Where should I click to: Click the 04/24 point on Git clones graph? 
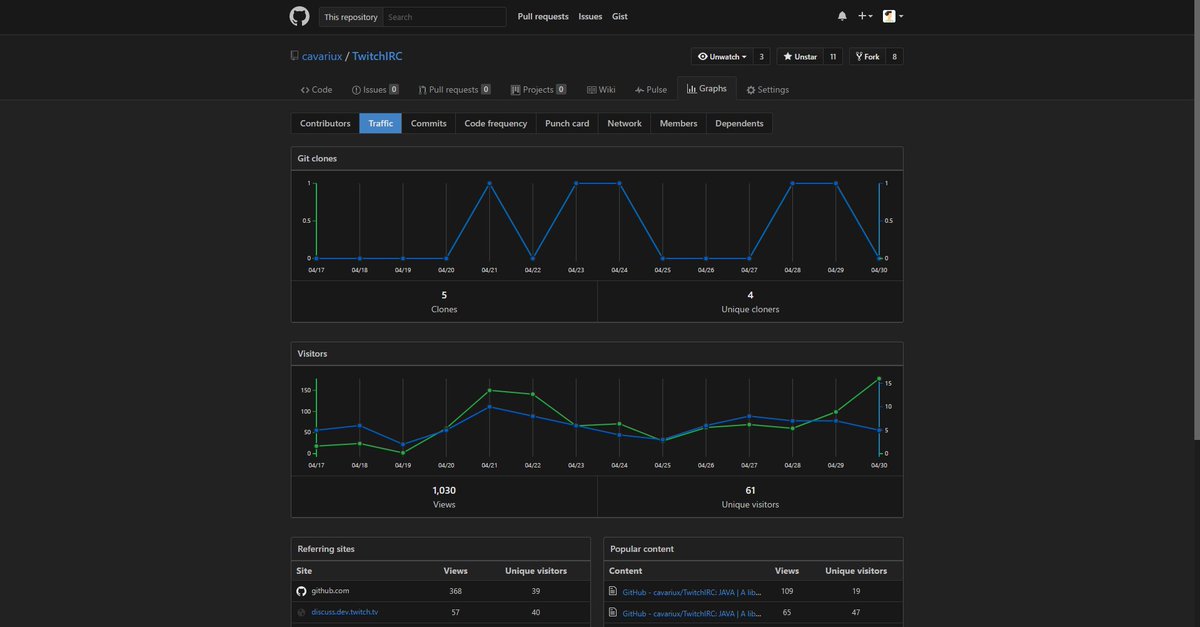pos(620,183)
